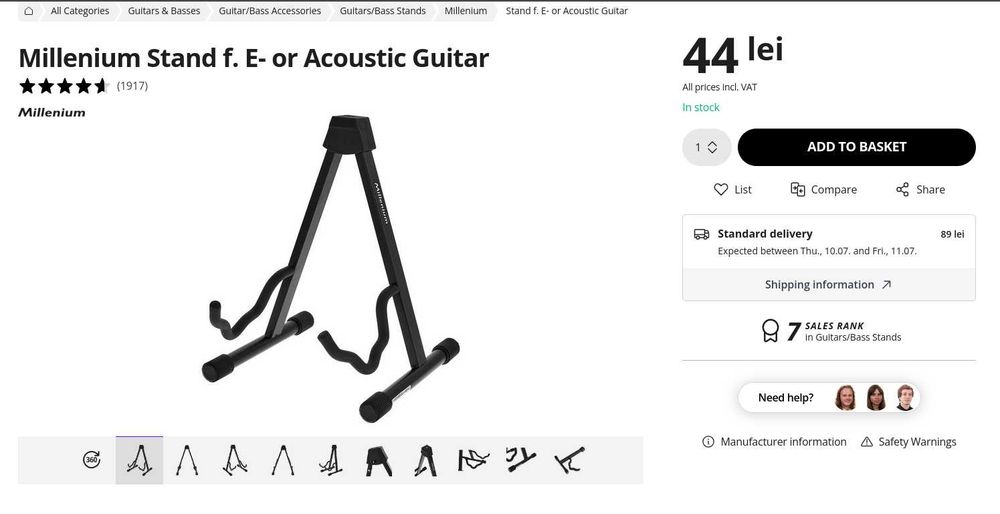
Task: Click the star rating reviews count
Action: [132, 86]
